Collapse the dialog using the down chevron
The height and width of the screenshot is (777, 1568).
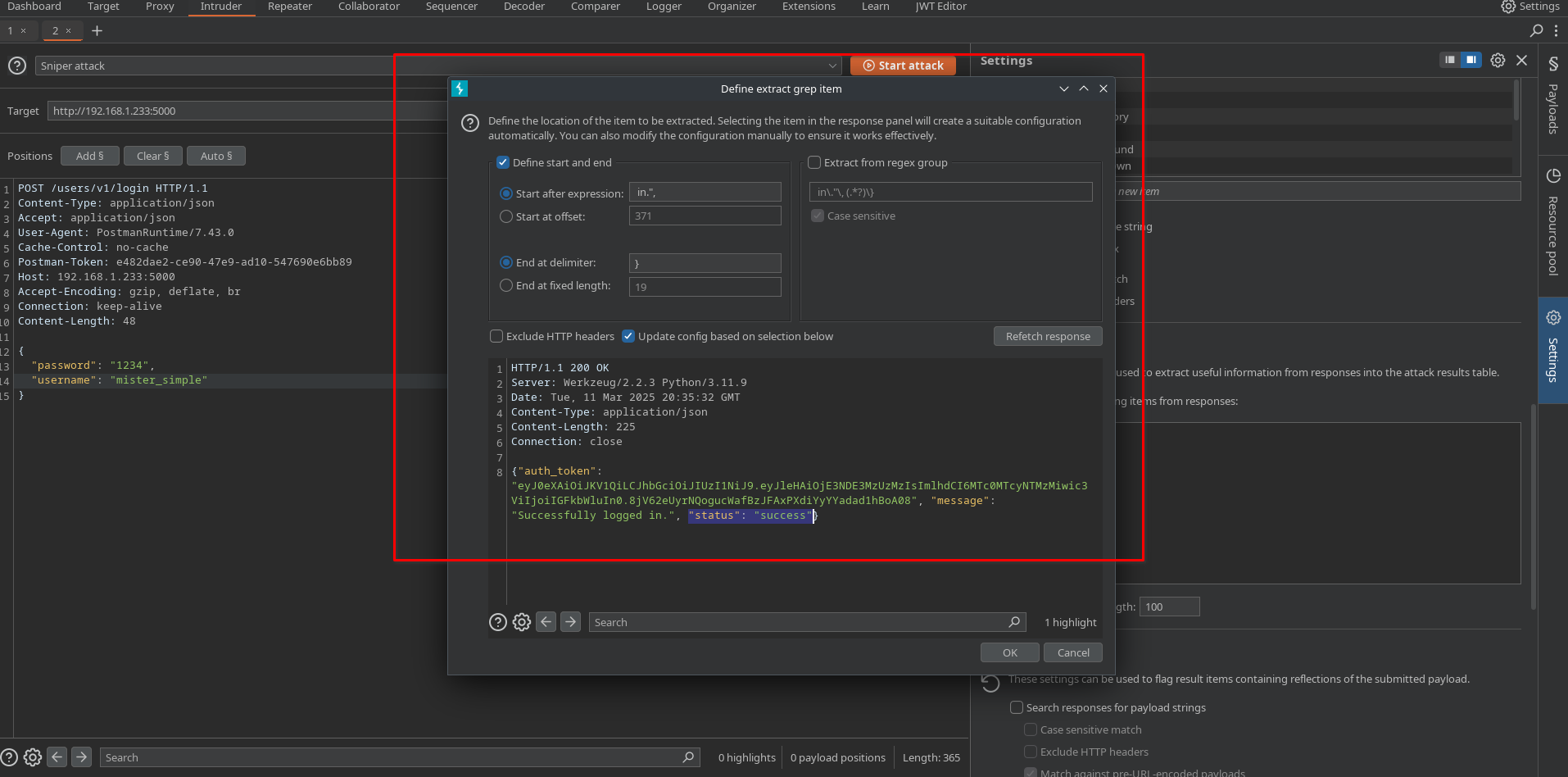coord(1063,89)
